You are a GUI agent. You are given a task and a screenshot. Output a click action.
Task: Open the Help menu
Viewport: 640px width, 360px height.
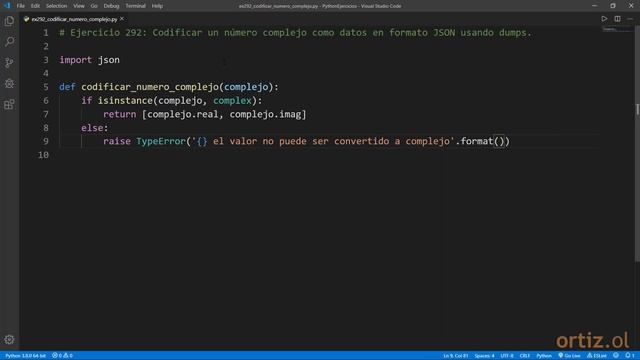tap(157, 6)
